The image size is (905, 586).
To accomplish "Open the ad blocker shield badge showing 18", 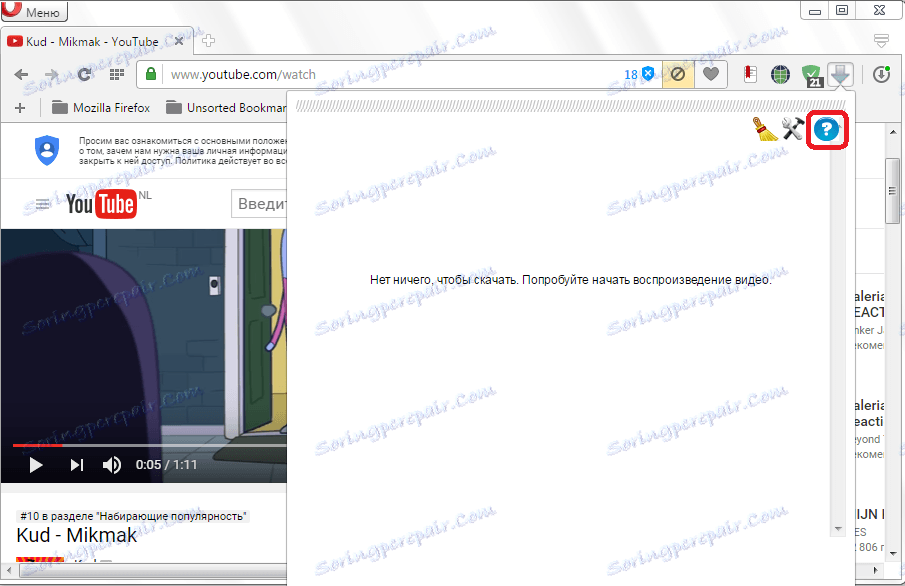I will click(640, 74).
